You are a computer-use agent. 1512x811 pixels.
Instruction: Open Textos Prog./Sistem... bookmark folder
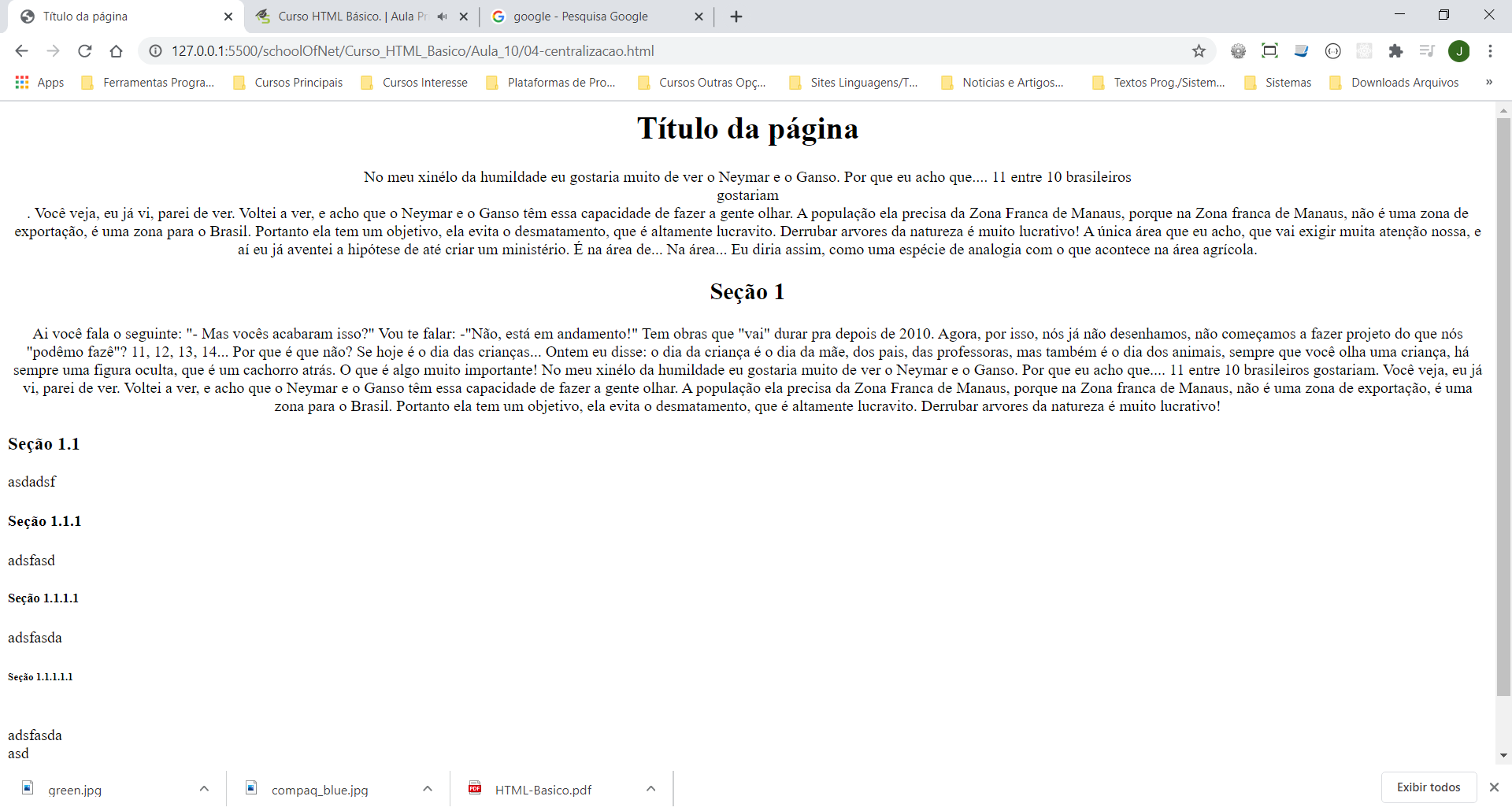tap(1158, 83)
